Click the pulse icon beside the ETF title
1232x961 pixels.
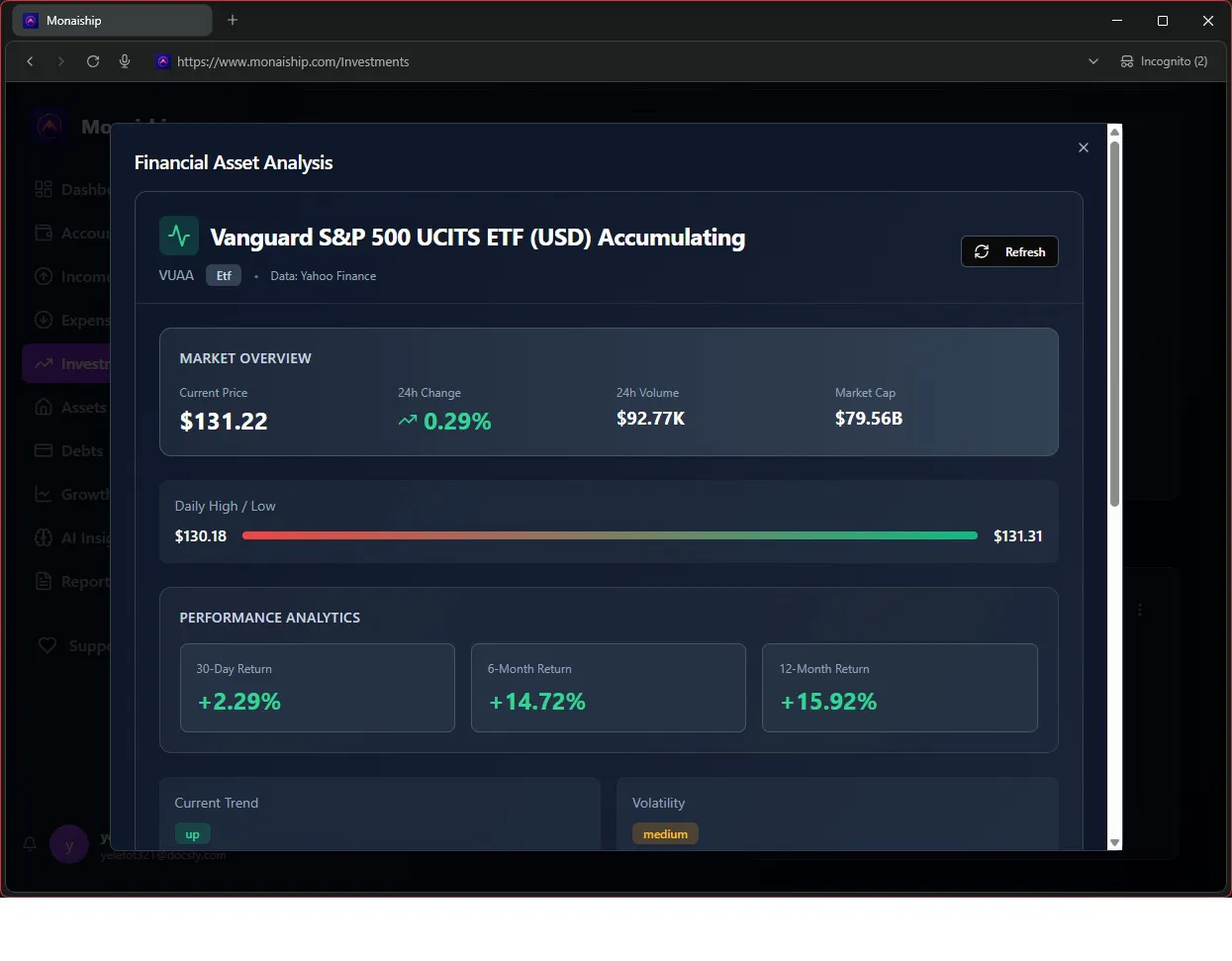click(179, 236)
